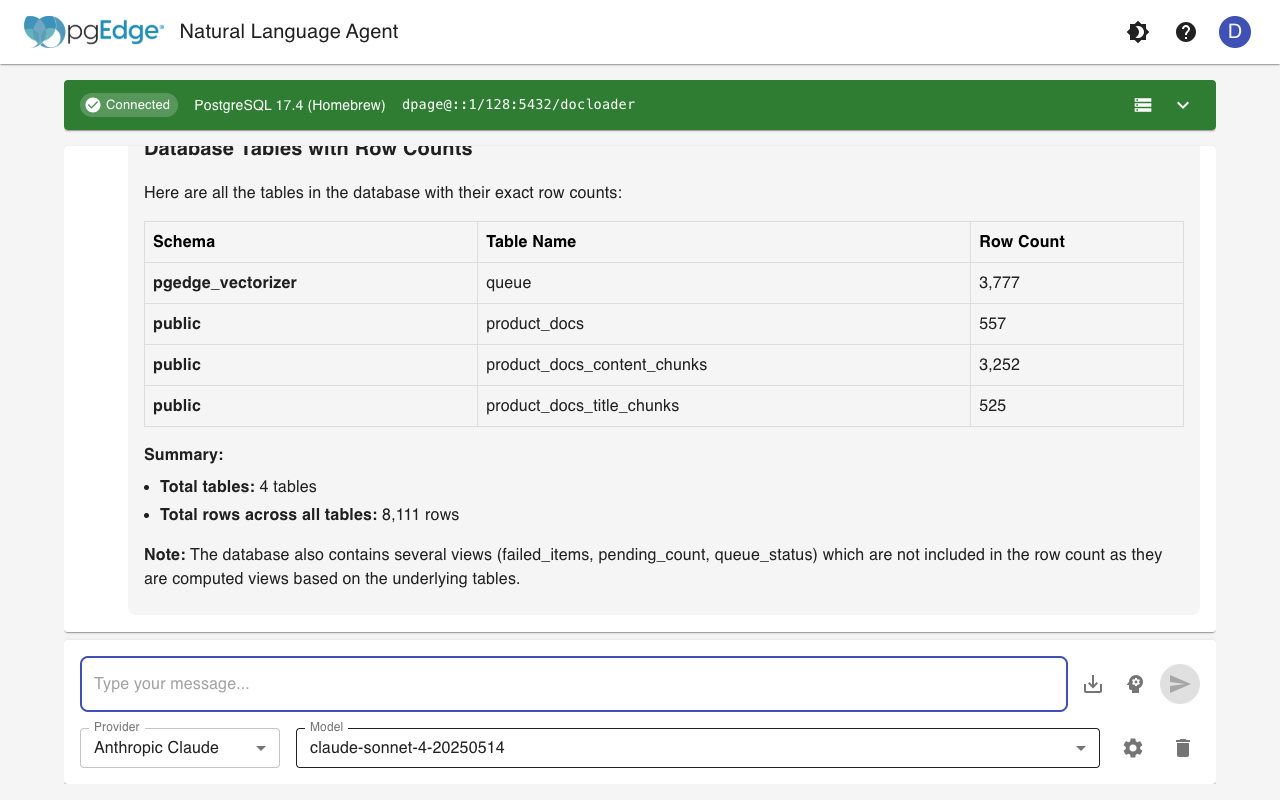Clear the chat using the trash icon
The width and height of the screenshot is (1280, 800).
1182,747
